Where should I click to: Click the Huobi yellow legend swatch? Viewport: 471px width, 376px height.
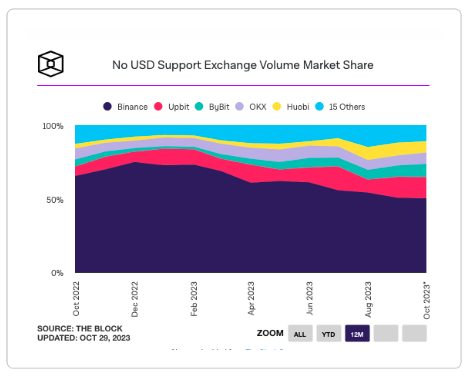[x=277, y=107]
